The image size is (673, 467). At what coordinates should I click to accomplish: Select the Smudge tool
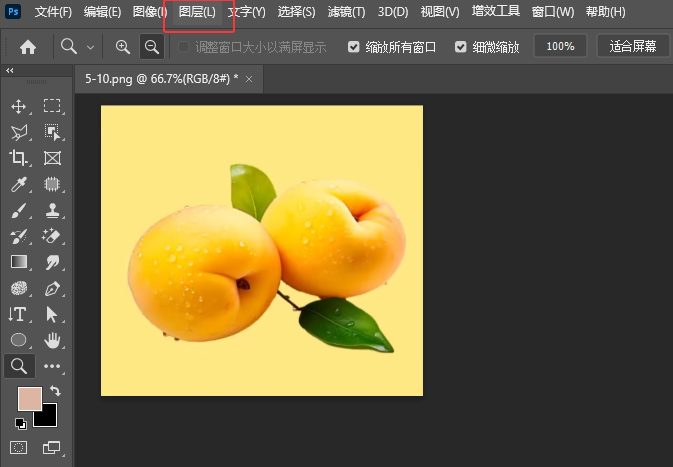(52, 262)
